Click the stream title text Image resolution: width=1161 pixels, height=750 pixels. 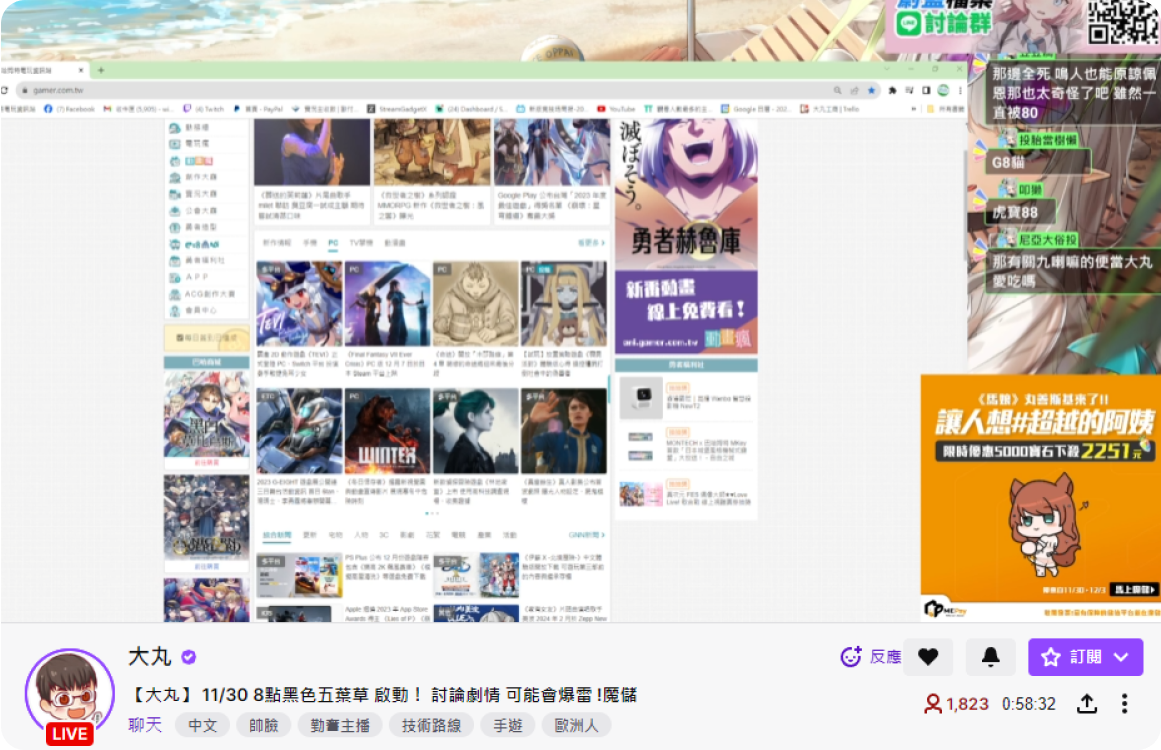tap(382, 694)
